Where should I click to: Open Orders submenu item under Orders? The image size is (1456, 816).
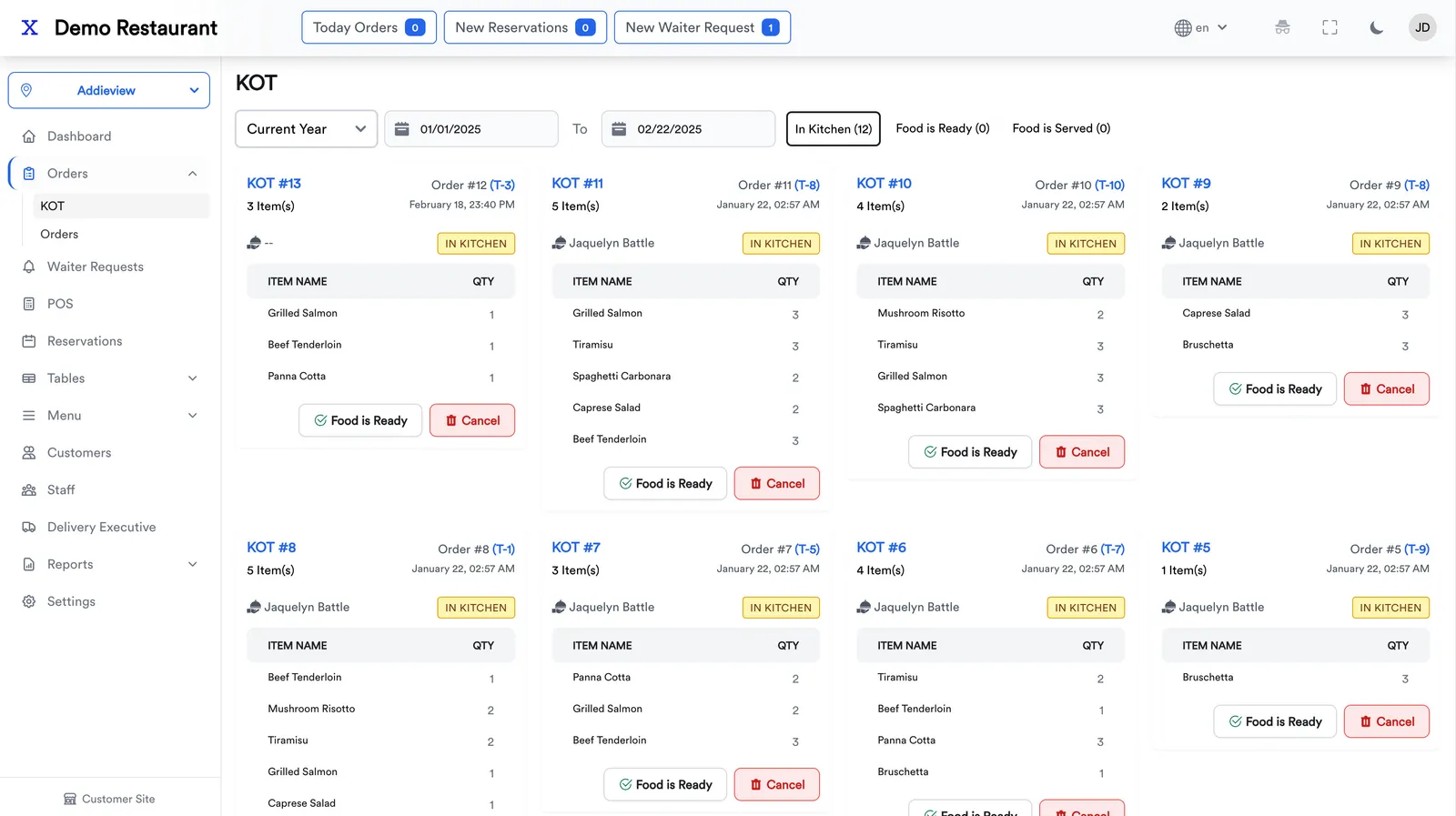point(121,234)
